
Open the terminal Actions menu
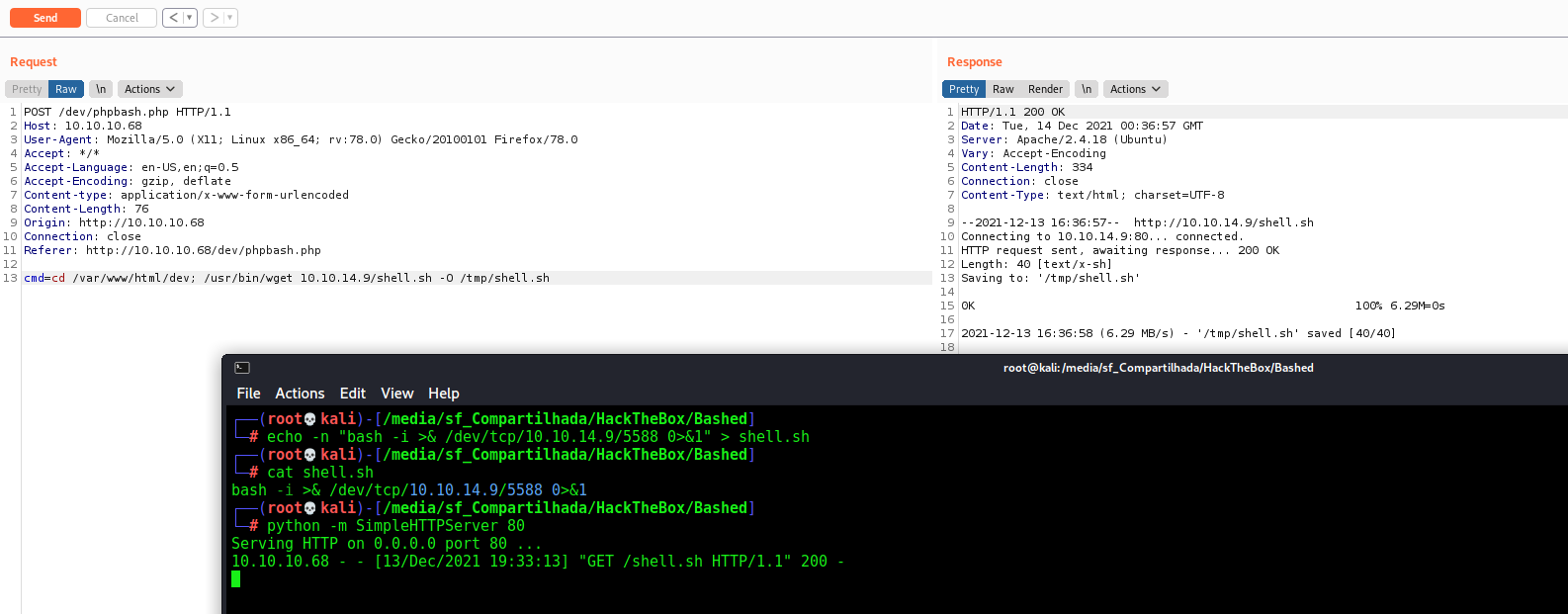coord(300,394)
